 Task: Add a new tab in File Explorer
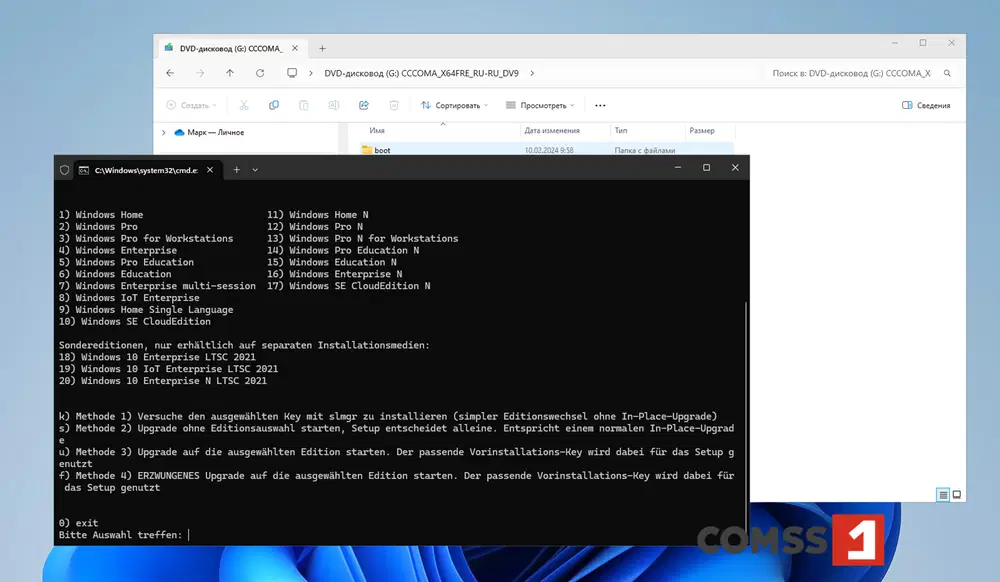(322, 48)
